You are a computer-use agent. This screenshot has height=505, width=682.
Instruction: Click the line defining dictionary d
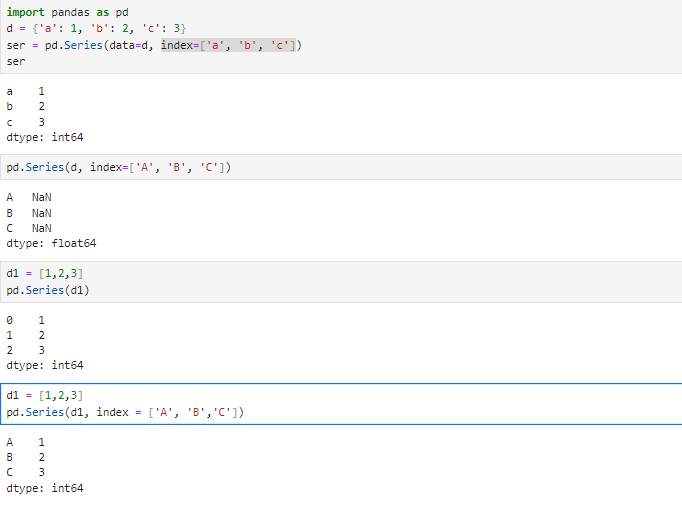click(96, 29)
